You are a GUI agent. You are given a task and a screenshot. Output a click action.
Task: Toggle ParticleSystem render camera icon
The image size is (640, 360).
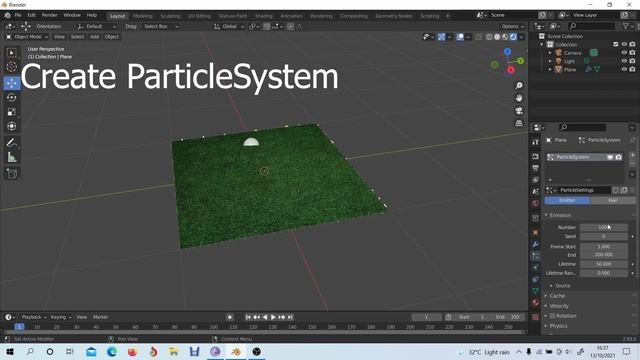pyautogui.click(x=619, y=157)
